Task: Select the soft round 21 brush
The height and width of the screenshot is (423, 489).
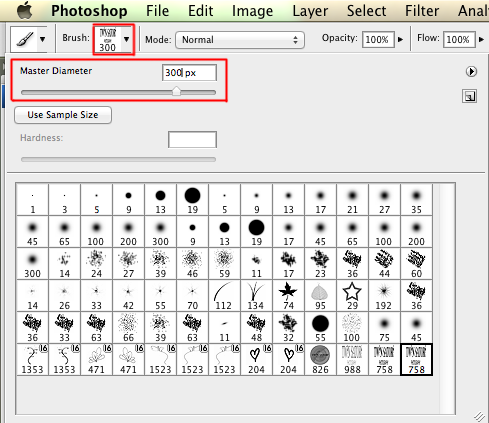Action: point(352,199)
